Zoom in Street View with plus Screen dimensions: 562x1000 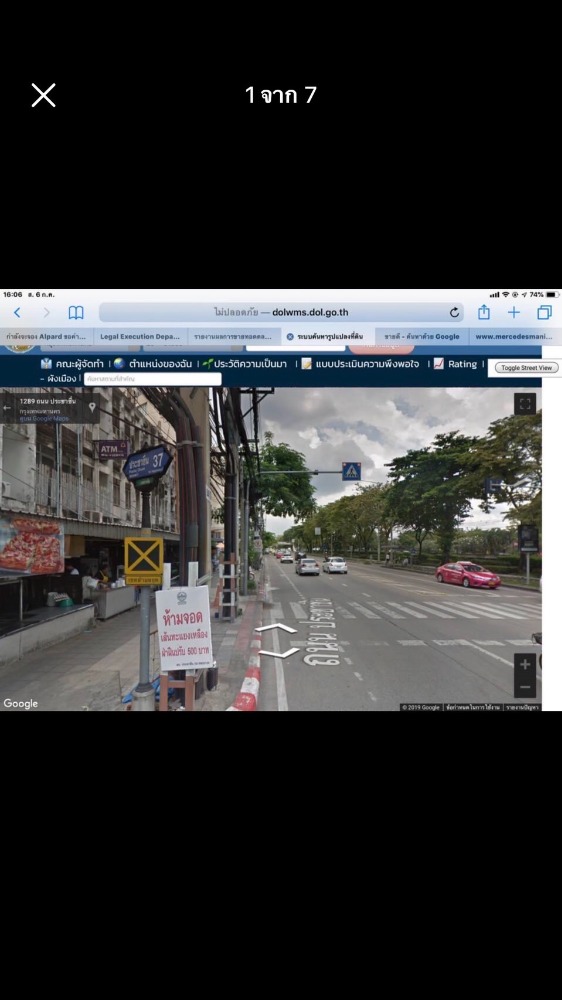[525, 665]
